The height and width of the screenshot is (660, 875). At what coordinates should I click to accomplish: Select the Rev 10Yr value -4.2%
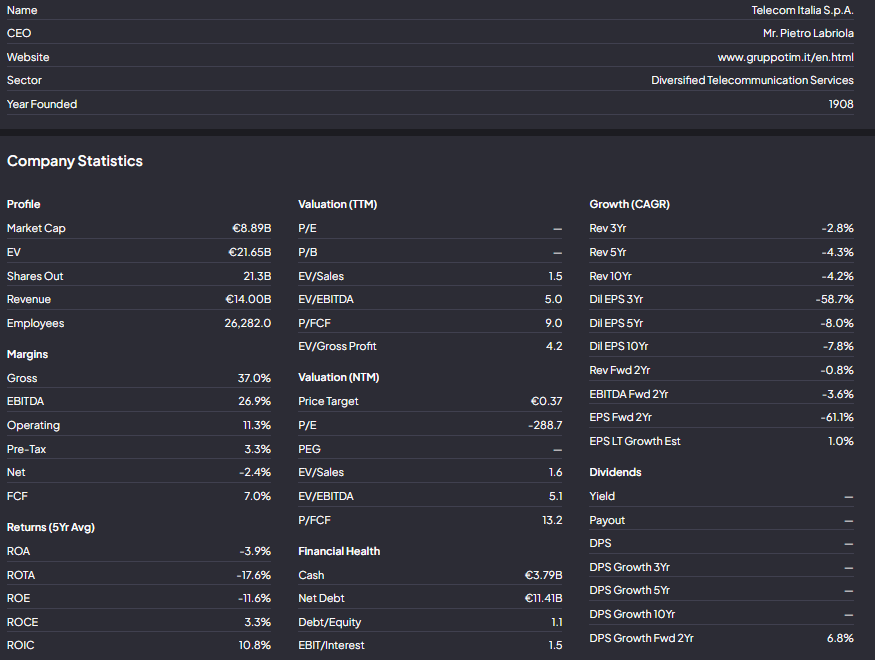[x=838, y=276]
